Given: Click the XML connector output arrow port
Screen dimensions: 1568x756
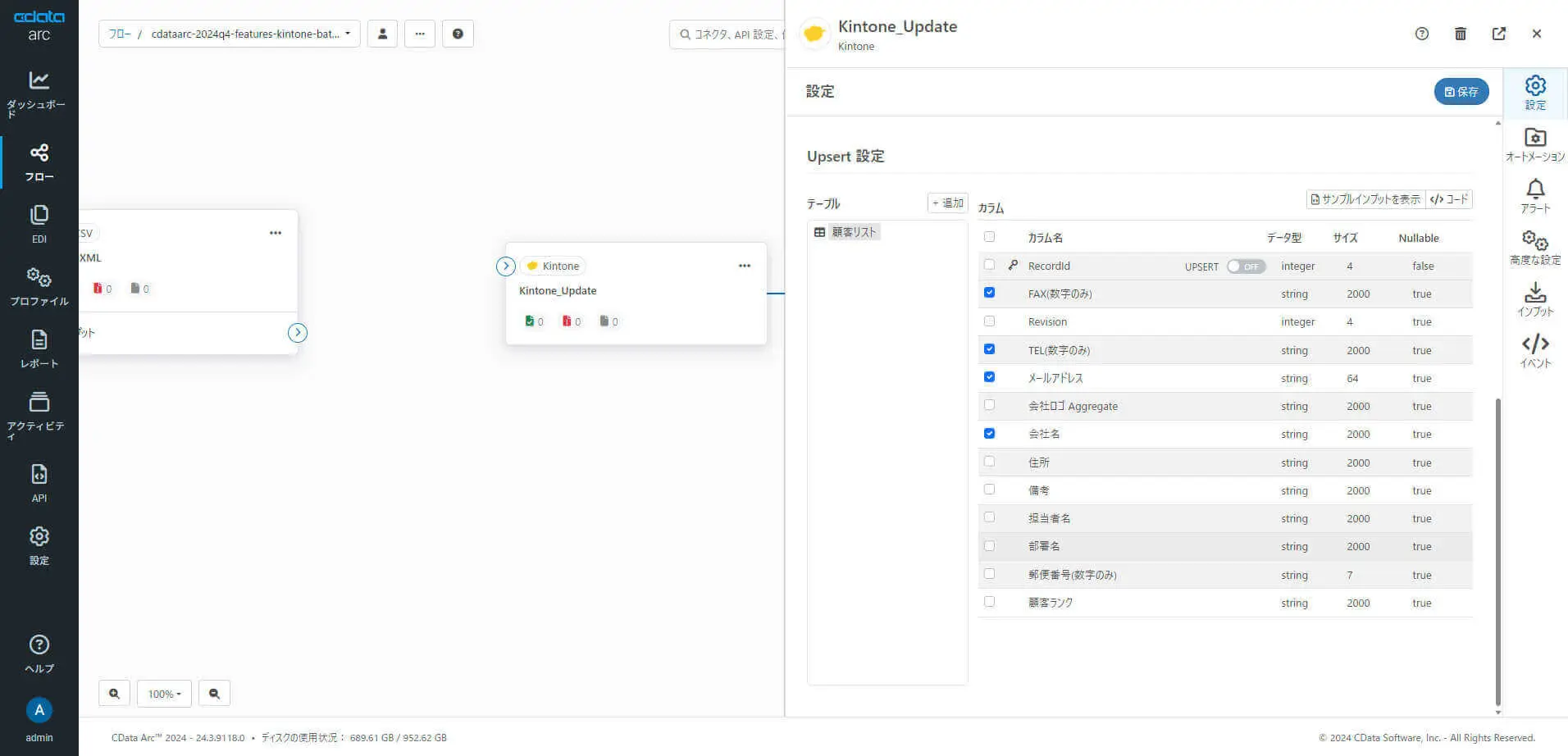Looking at the screenshot, I should tap(298, 333).
